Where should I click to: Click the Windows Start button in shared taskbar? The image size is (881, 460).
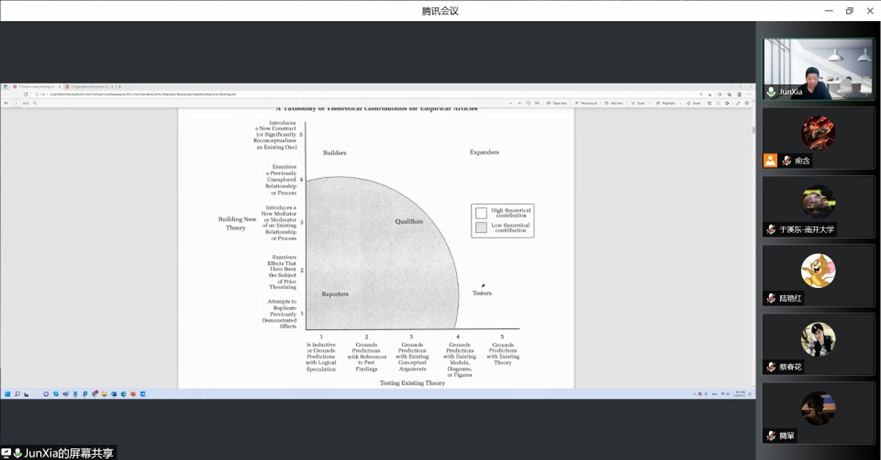click(x=7, y=394)
